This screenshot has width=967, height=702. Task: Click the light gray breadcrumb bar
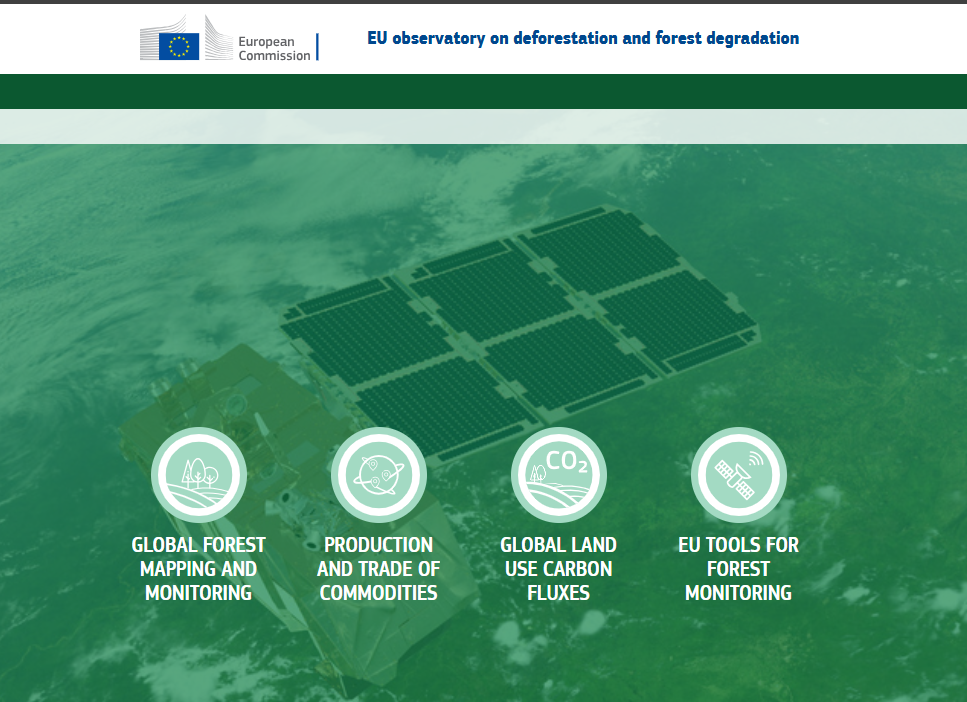[x=484, y=126]
